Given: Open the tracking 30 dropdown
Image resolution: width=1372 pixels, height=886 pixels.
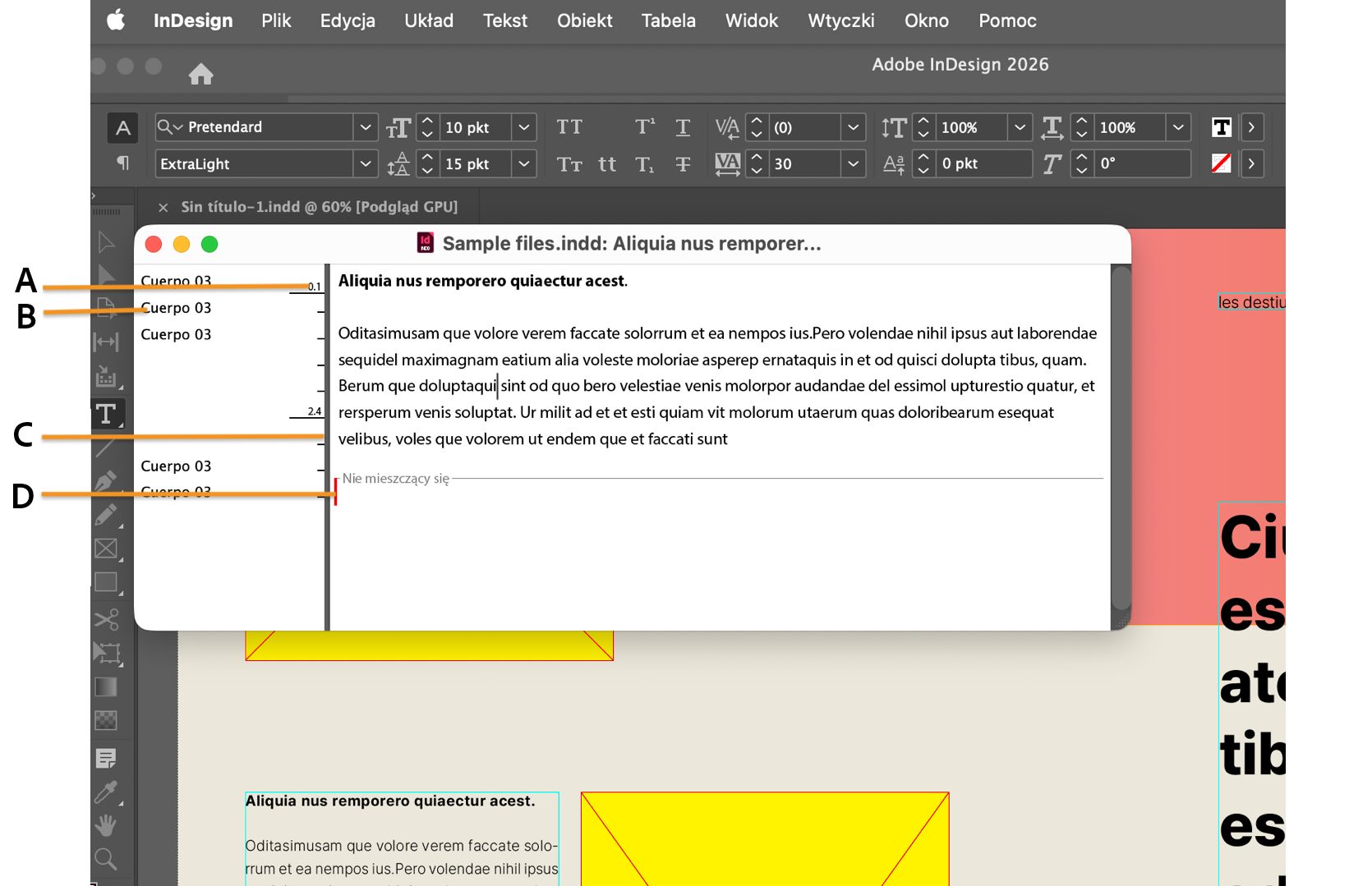Looking at the screenshot, I should pyautogui.click(x=854, y=164).
